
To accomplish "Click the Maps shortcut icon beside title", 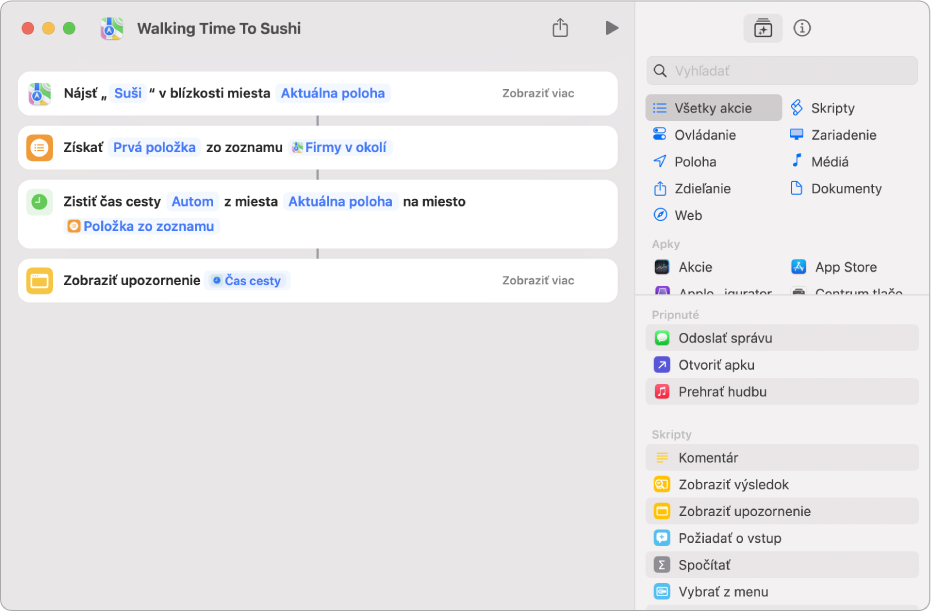I will pos(112,29).
